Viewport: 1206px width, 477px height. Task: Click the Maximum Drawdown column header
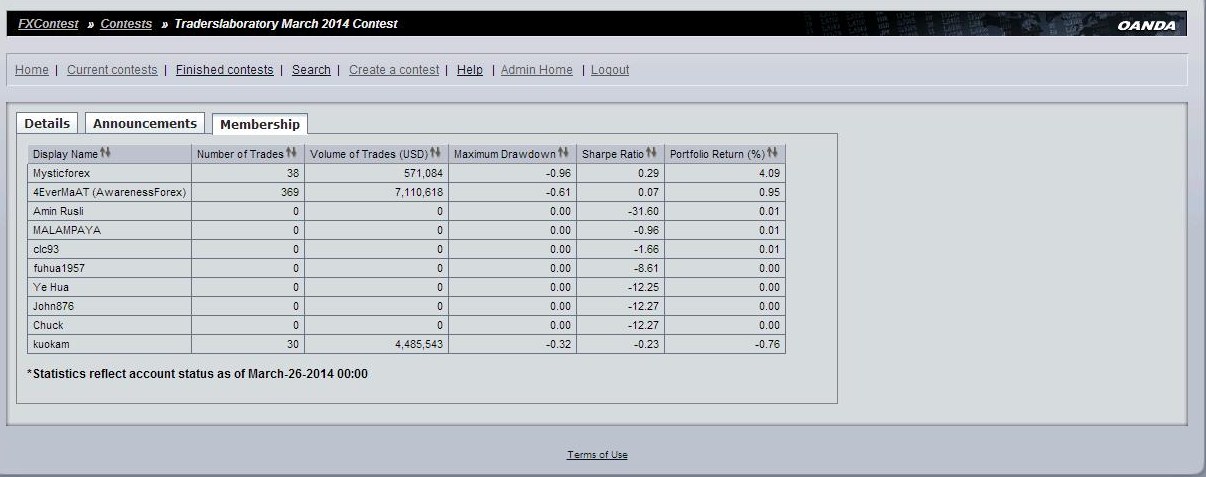pyautogui.click(x=512, y=154)
